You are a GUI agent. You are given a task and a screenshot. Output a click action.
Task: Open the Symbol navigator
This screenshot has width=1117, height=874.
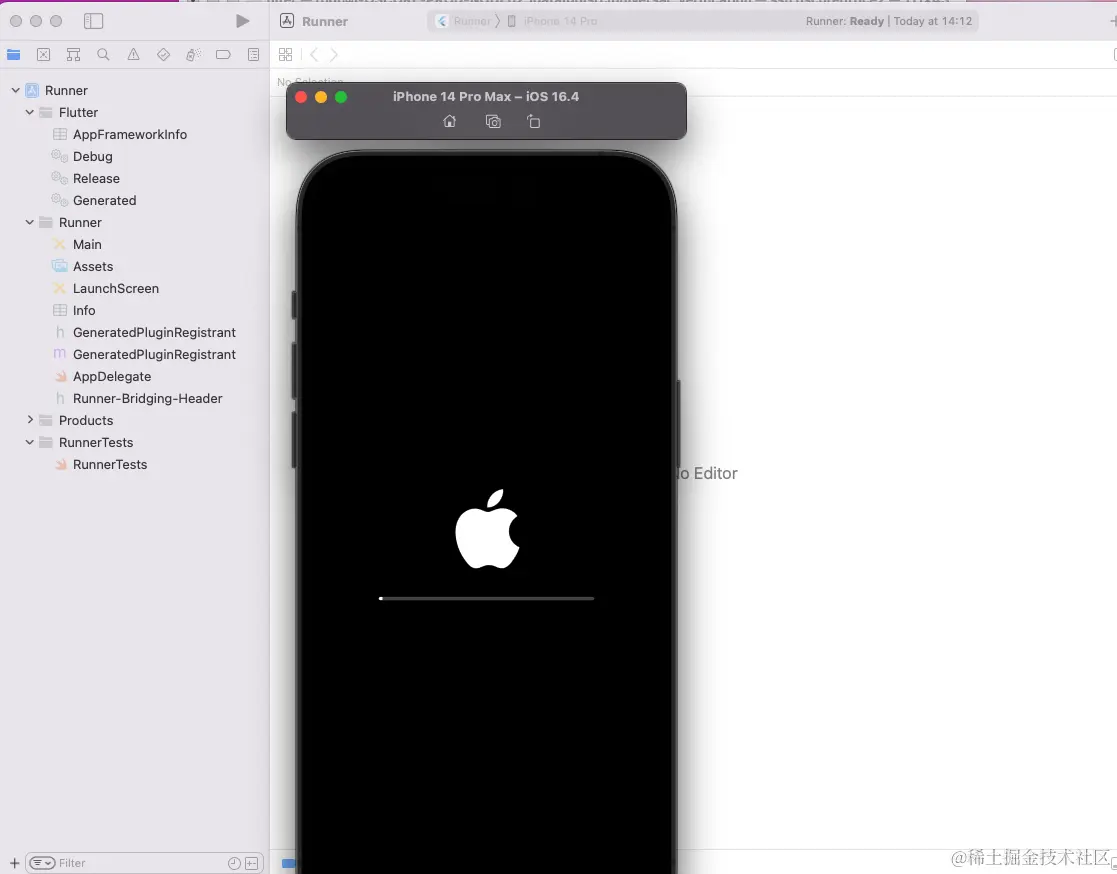pyautogui.click(x=73, y=55)
